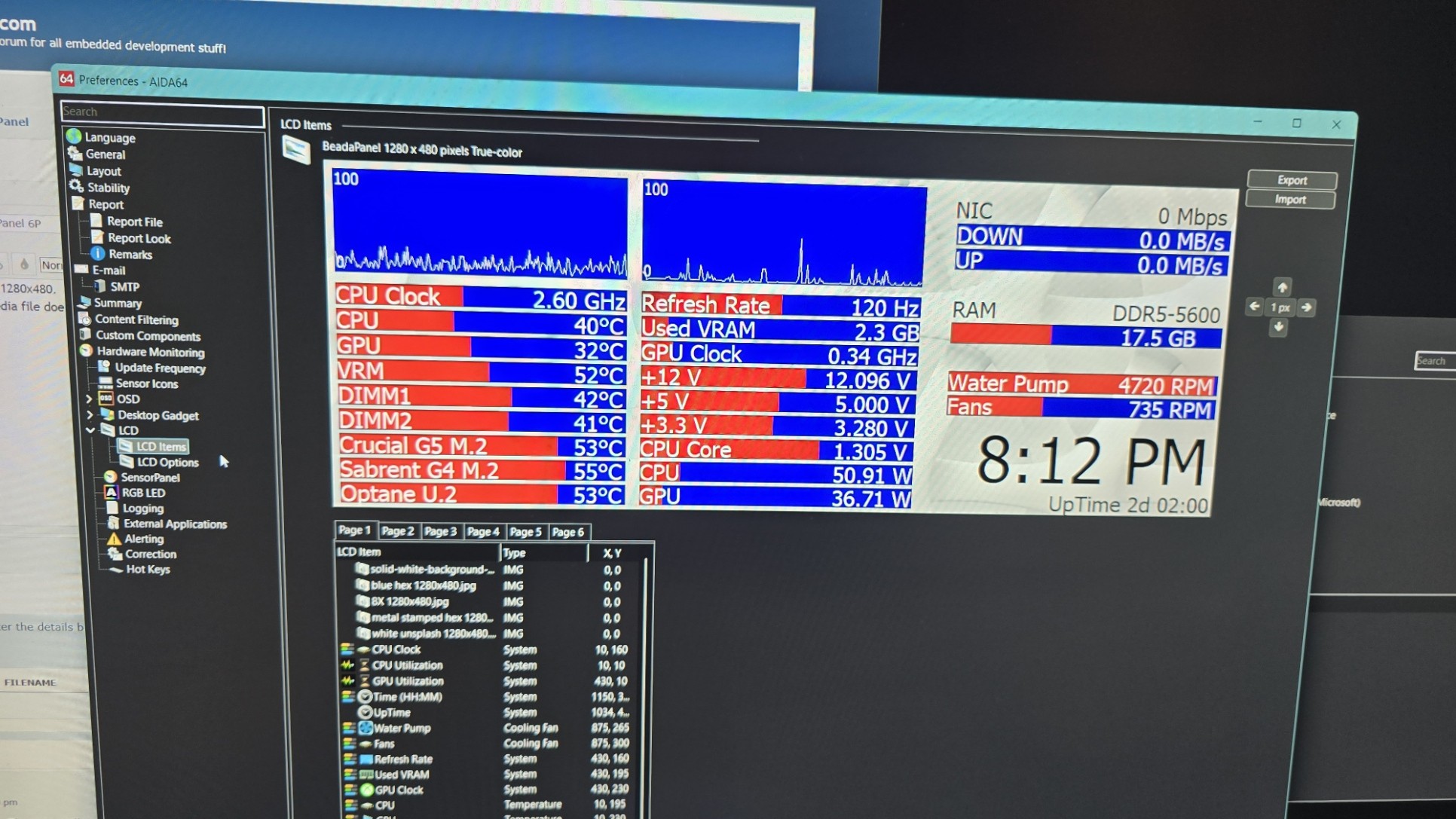
Task: Click the RGB LED icon
Action: pyautogui.click(x=111, y=493)
